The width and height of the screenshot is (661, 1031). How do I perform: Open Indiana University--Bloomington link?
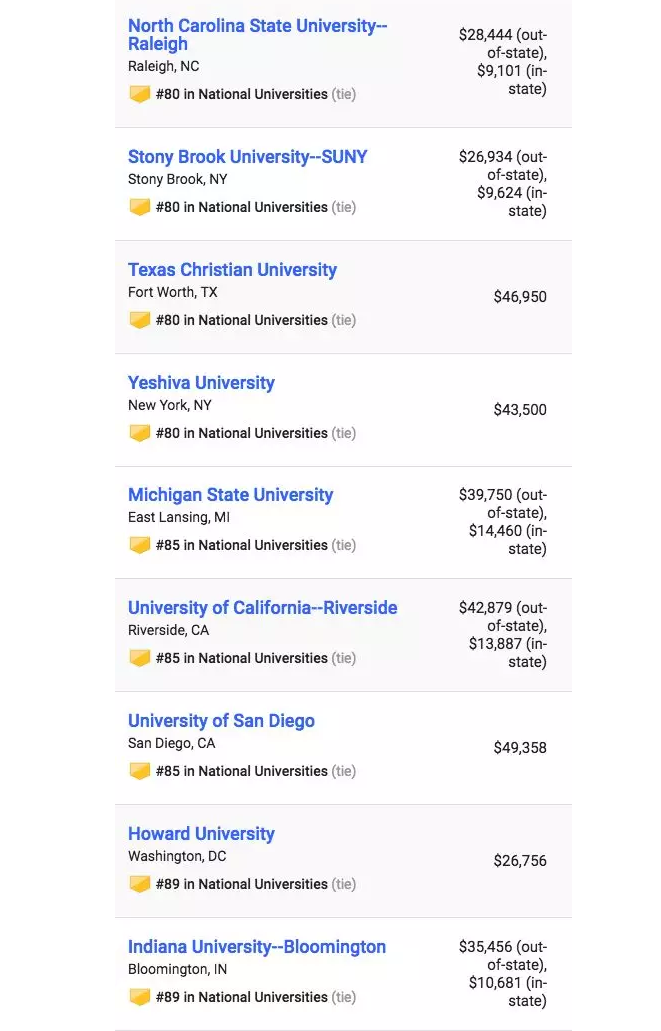pos(257,947)
